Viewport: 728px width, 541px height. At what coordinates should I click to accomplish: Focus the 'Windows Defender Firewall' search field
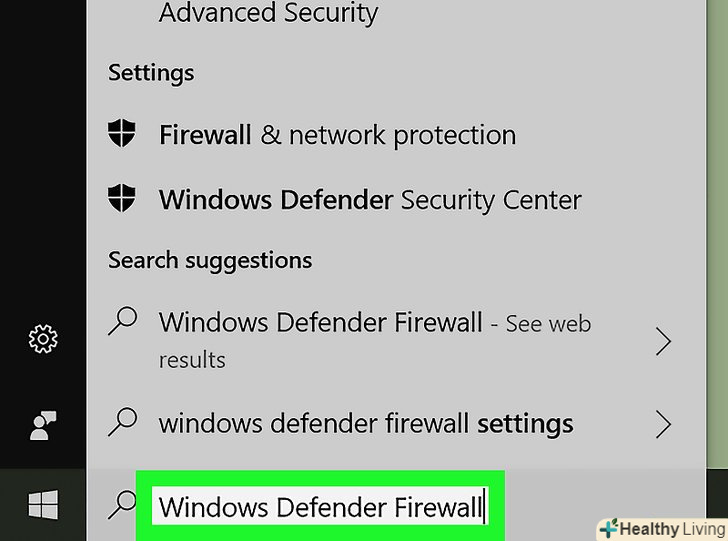[x=320, y=506]
